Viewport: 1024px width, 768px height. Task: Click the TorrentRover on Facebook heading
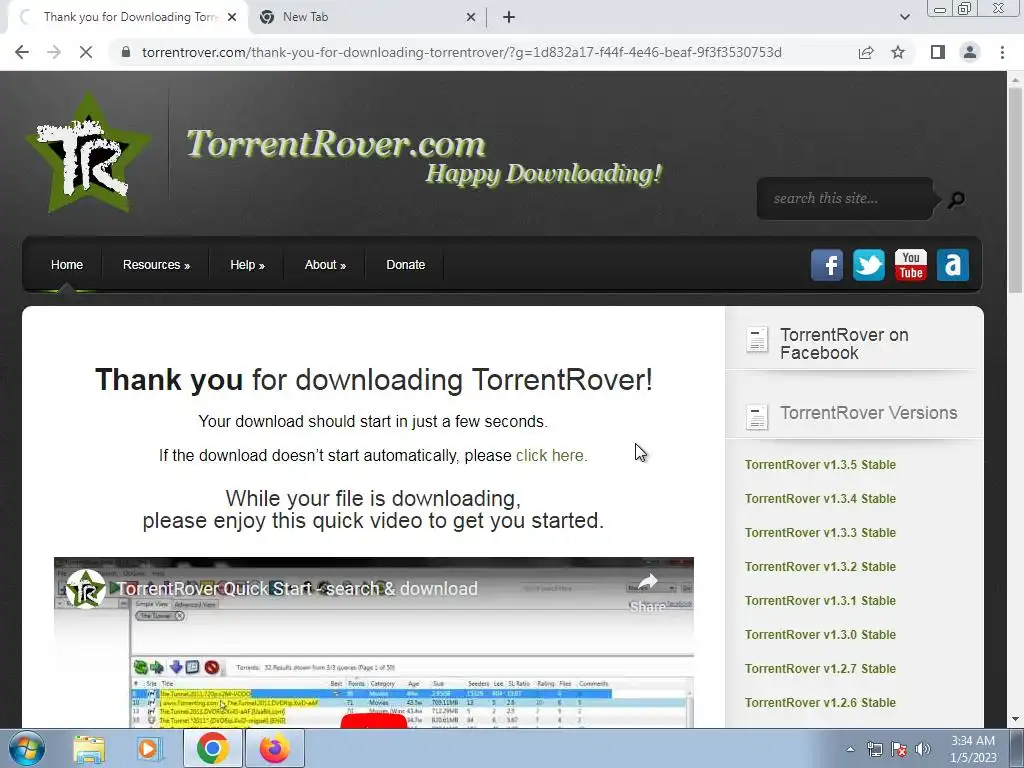pyautogui.click(x=844, y=344)
